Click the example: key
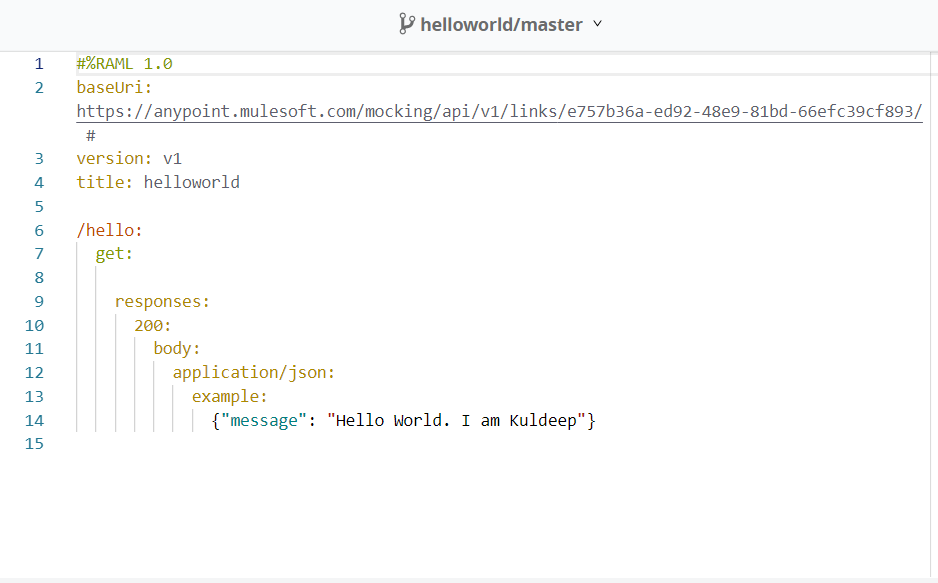Viewport: 938px width, 583px height. (x=230, y=396)
